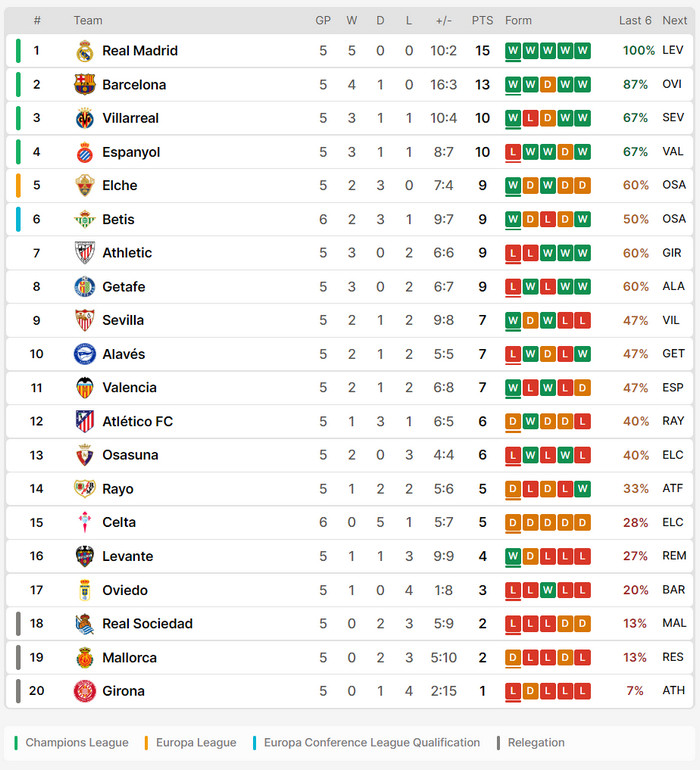
Task: Click Oviedo's 20% Last 6 percentage
Action: click(x=635, y=590)
